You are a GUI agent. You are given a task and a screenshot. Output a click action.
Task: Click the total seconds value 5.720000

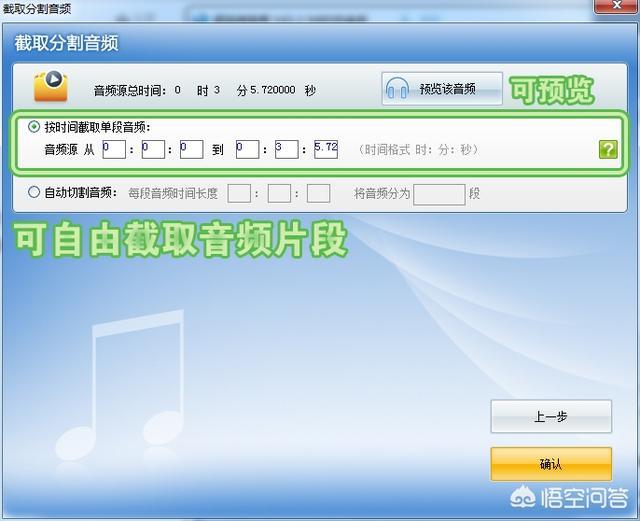[x=273, y=90]
